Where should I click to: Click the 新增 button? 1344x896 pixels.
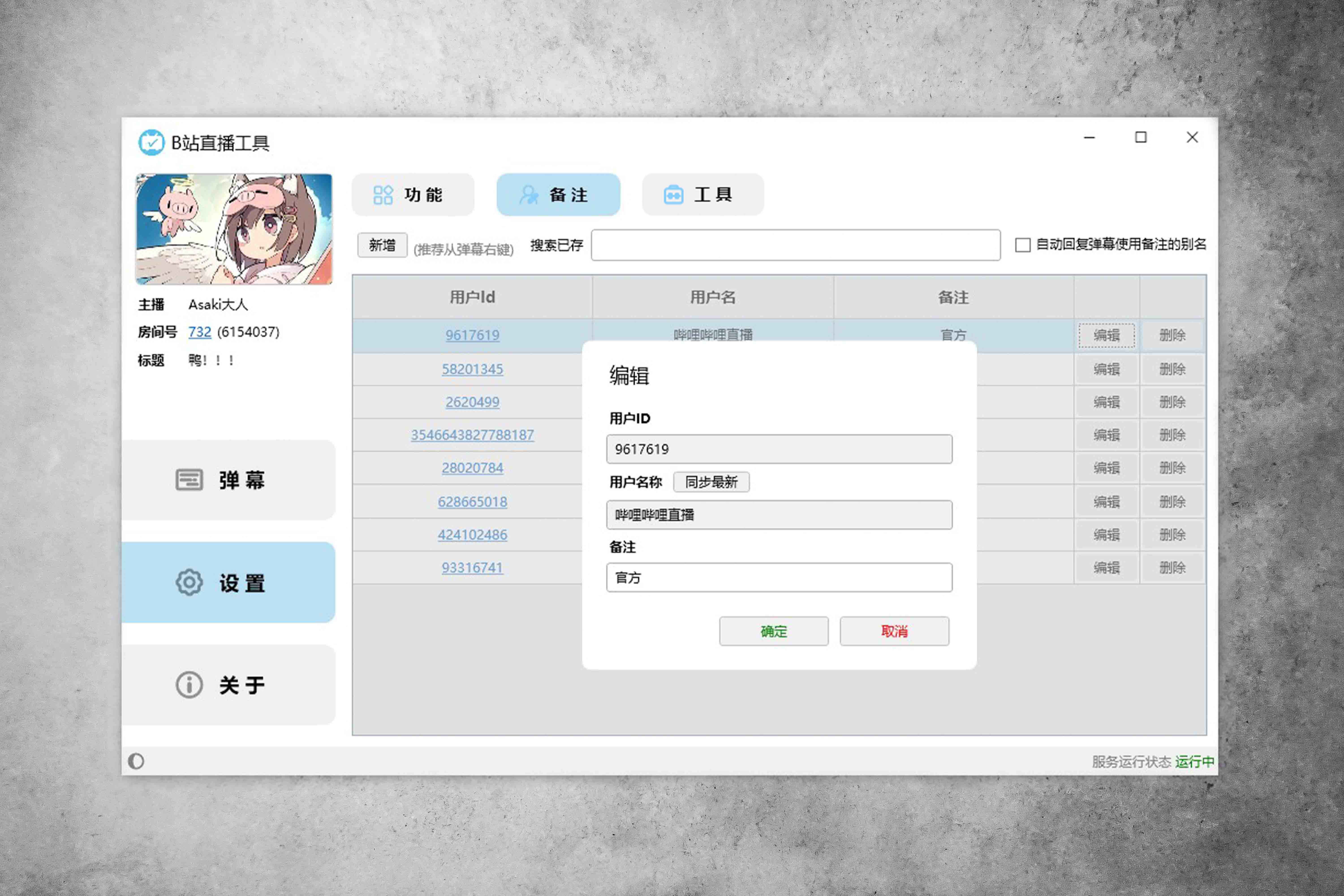[382, 245]
